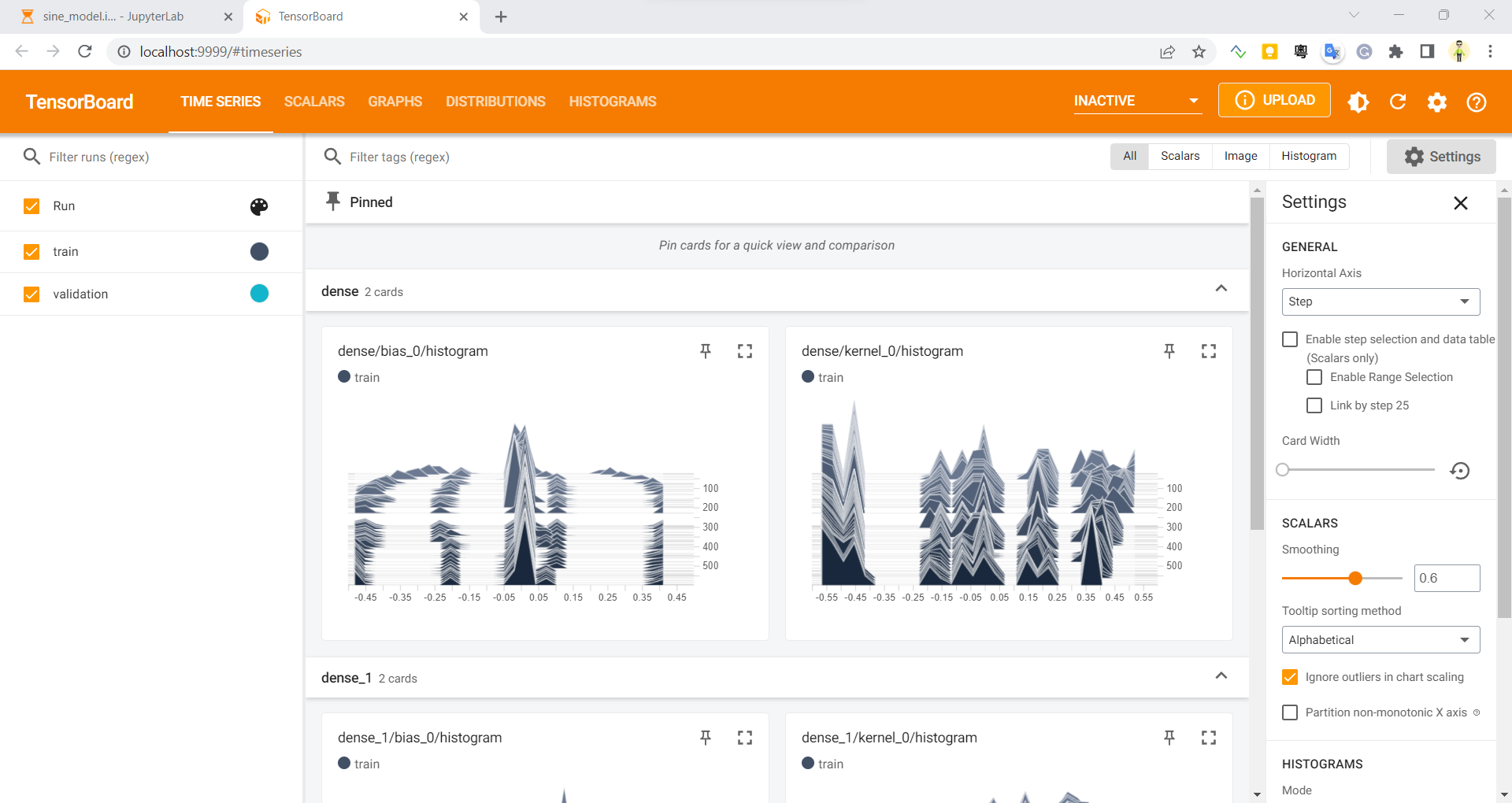Click the UPLOAD button
The width and height of the screenshot is (1512, 803).
pyautogui.click(x=1274, y=100)
